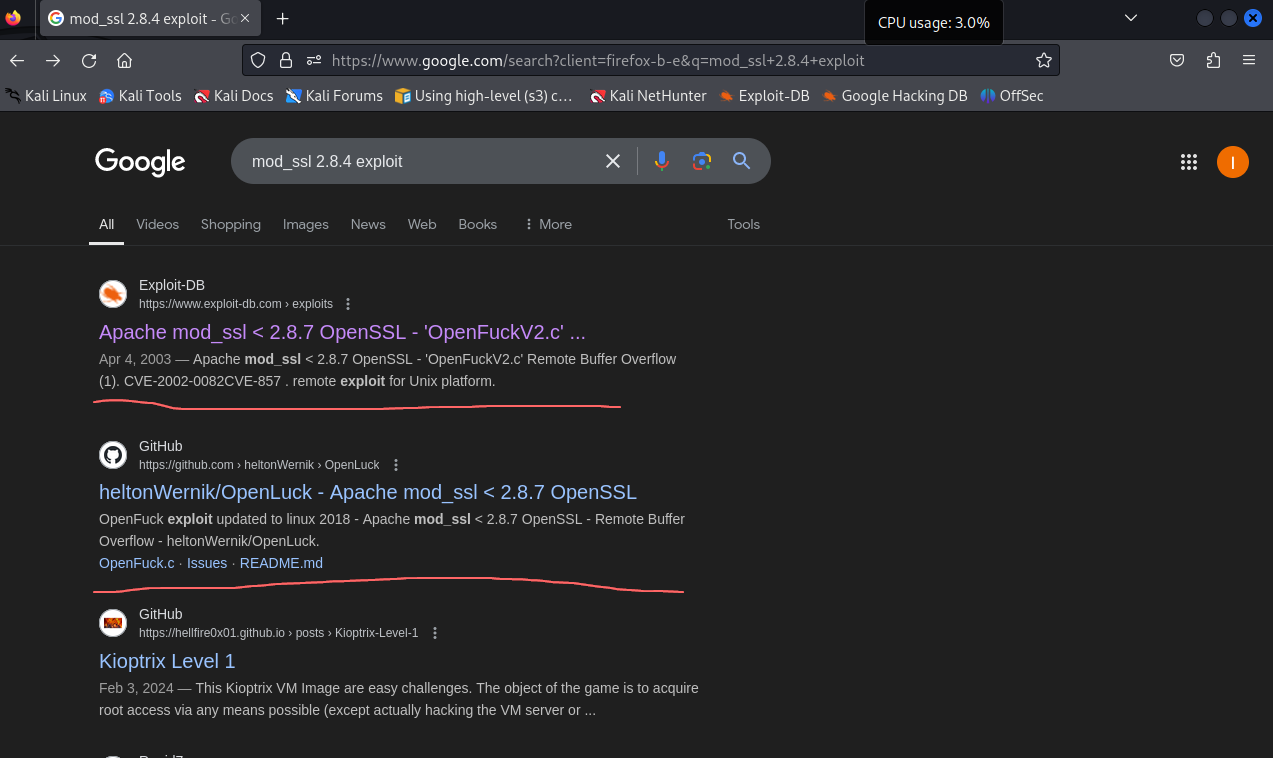Click the hellfire0x01 result favicon

[x=113, y=623]
